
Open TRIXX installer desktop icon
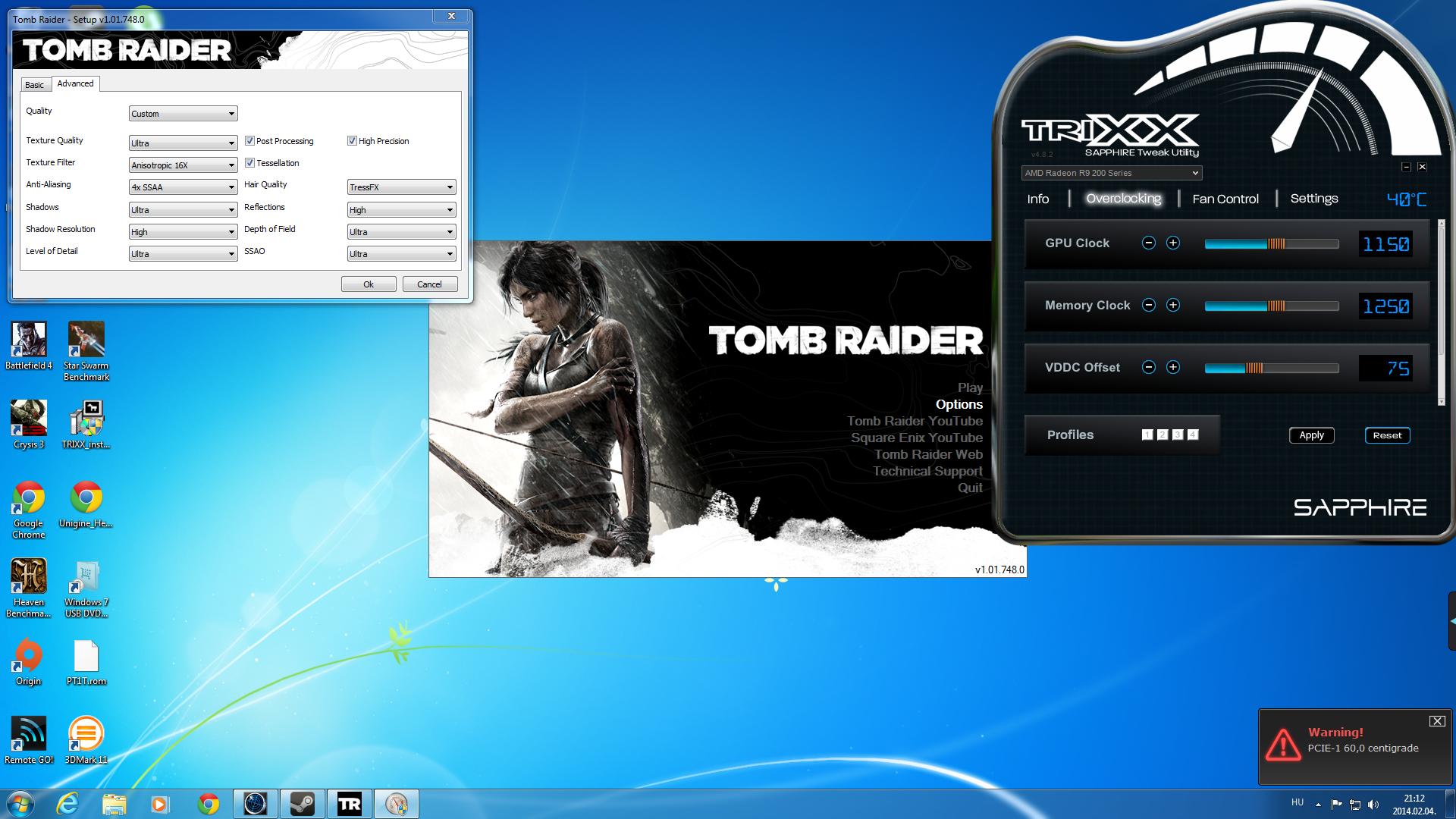[x=86, y=424]
